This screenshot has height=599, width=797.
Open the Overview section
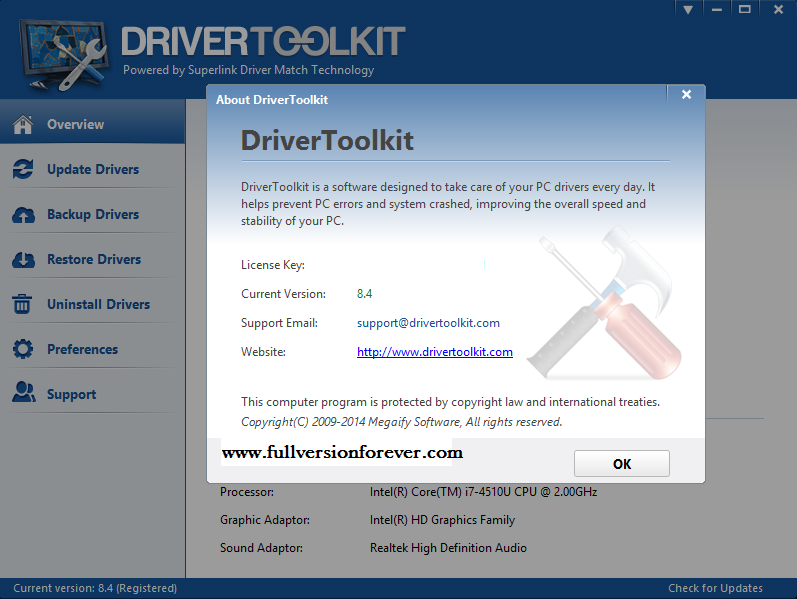click(93, 122)
